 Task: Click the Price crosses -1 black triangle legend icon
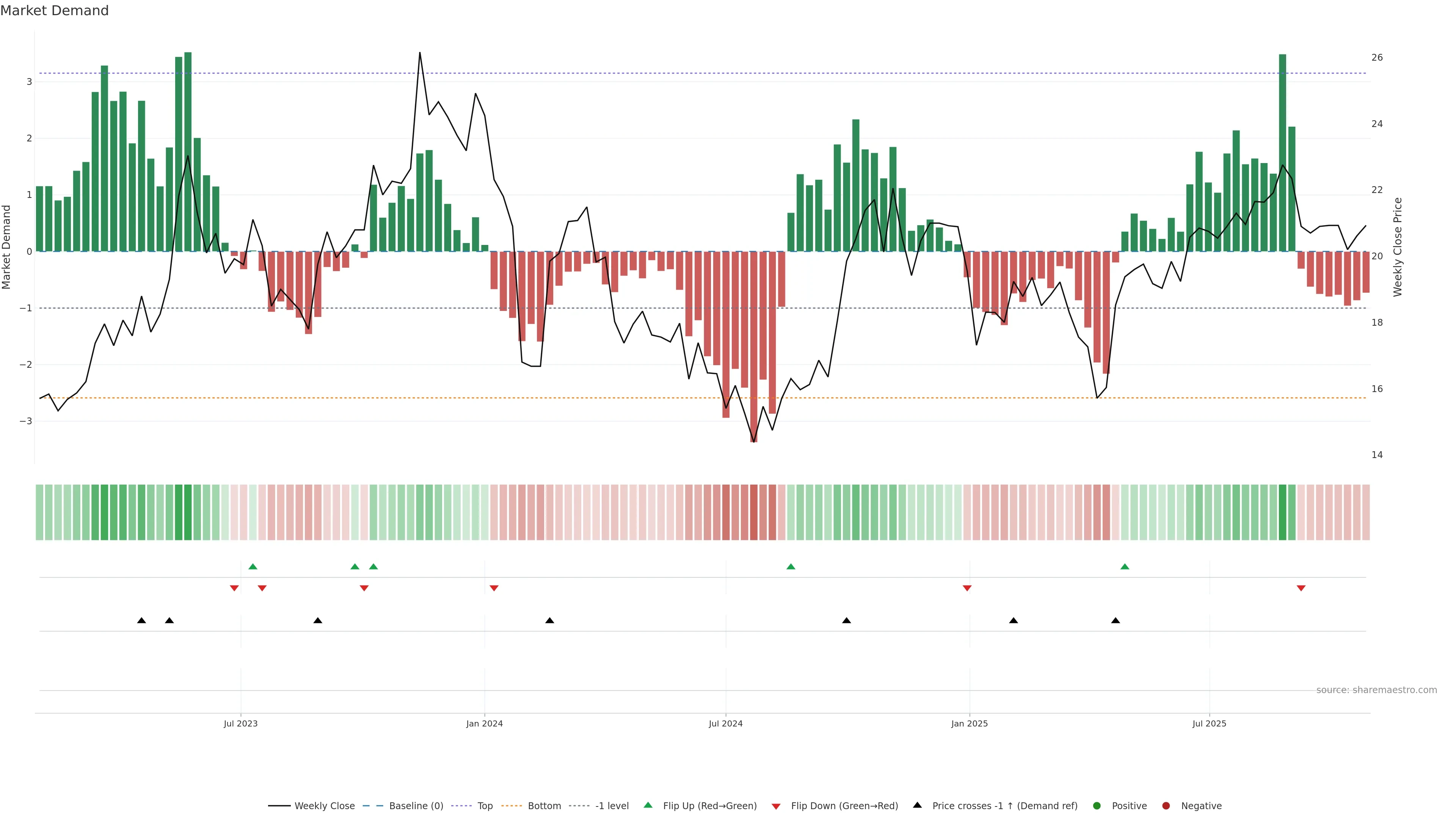tap(917, 805)
